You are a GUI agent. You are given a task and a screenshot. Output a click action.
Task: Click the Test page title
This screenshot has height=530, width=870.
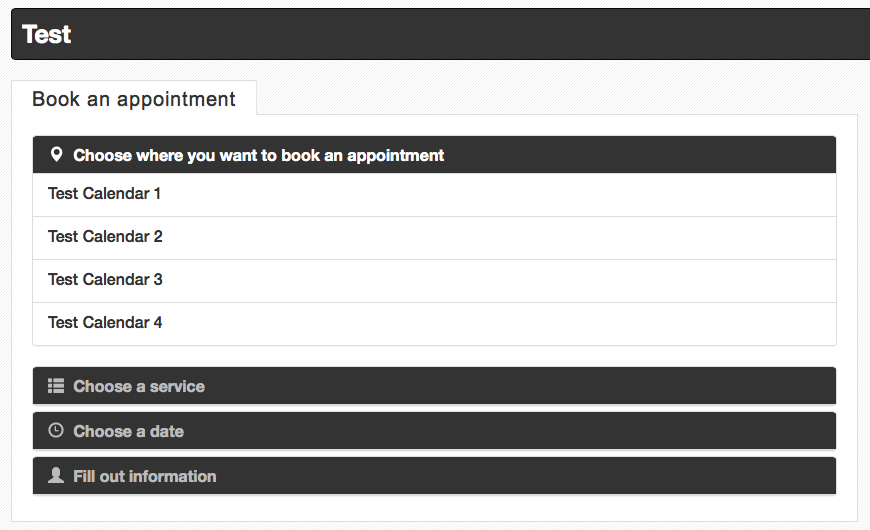click(47, 34)
